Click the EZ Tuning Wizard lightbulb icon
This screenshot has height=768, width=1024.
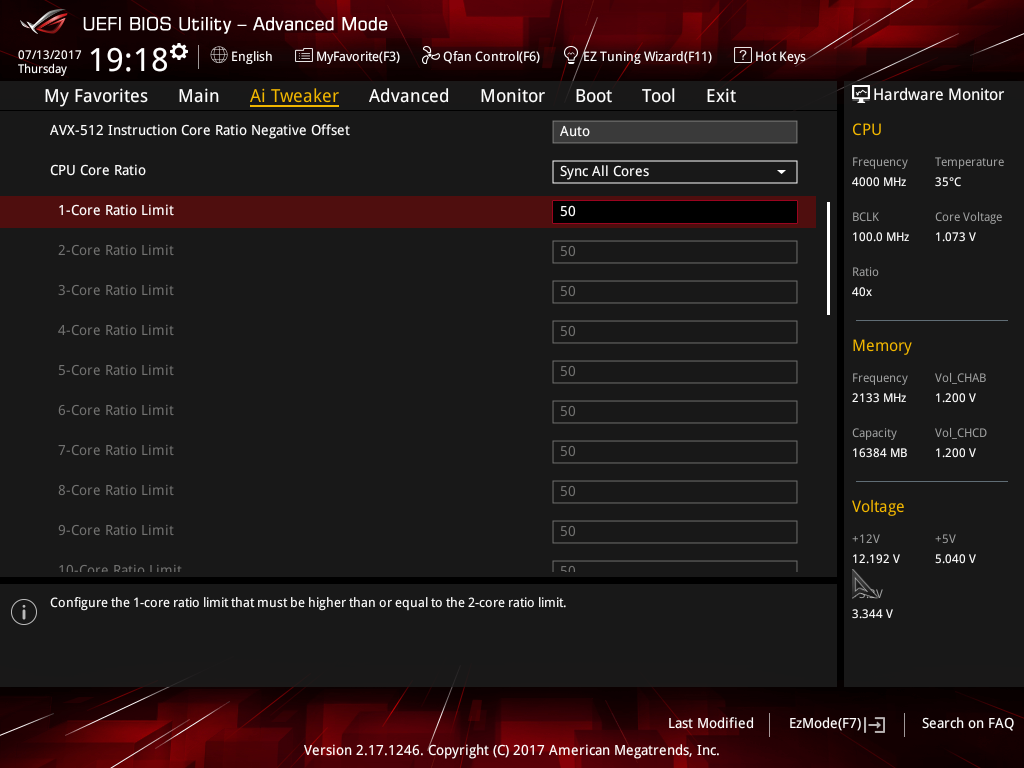[x=570, y=56]
